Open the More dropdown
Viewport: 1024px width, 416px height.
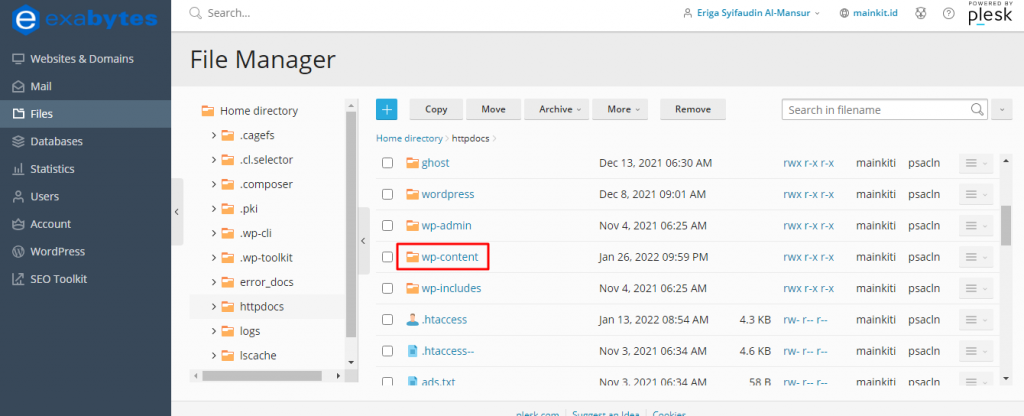click(x=620, y=110)
